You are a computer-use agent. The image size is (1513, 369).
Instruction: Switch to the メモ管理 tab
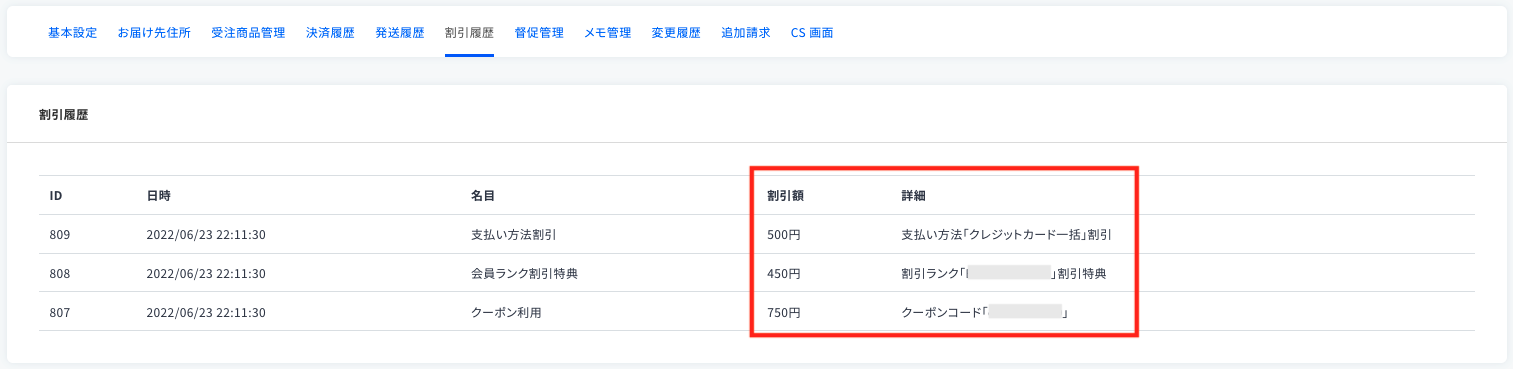pos(608,33)
